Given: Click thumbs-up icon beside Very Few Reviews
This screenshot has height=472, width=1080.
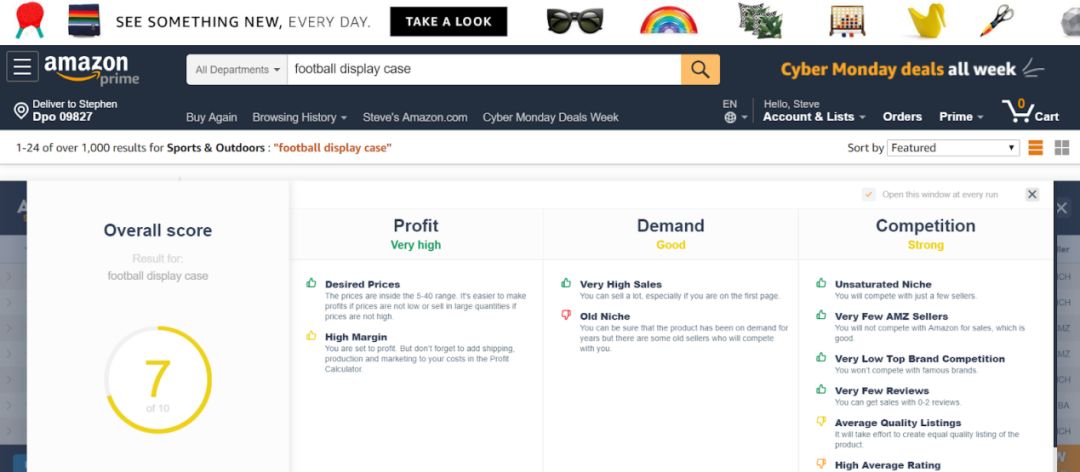Looking at the screenshot, I should point(821,389).
